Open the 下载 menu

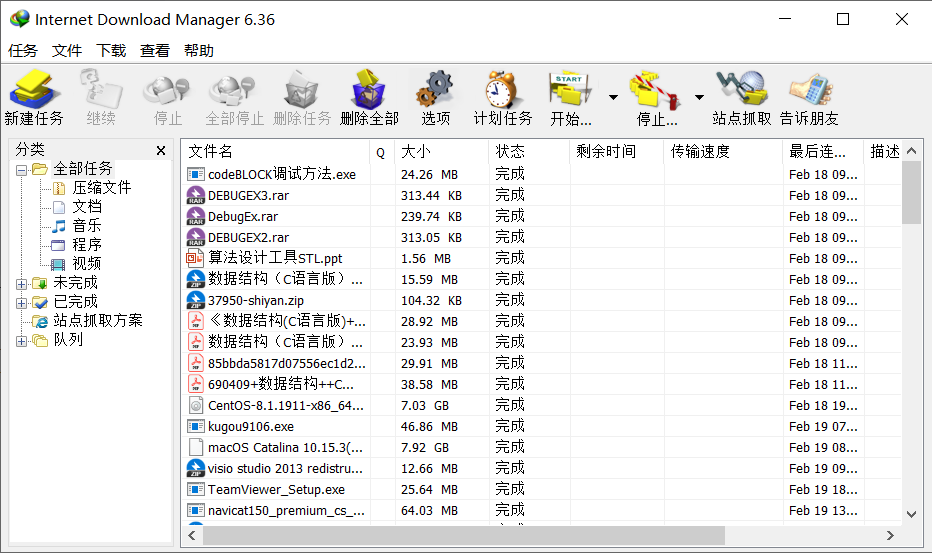[x=111, y=51]
